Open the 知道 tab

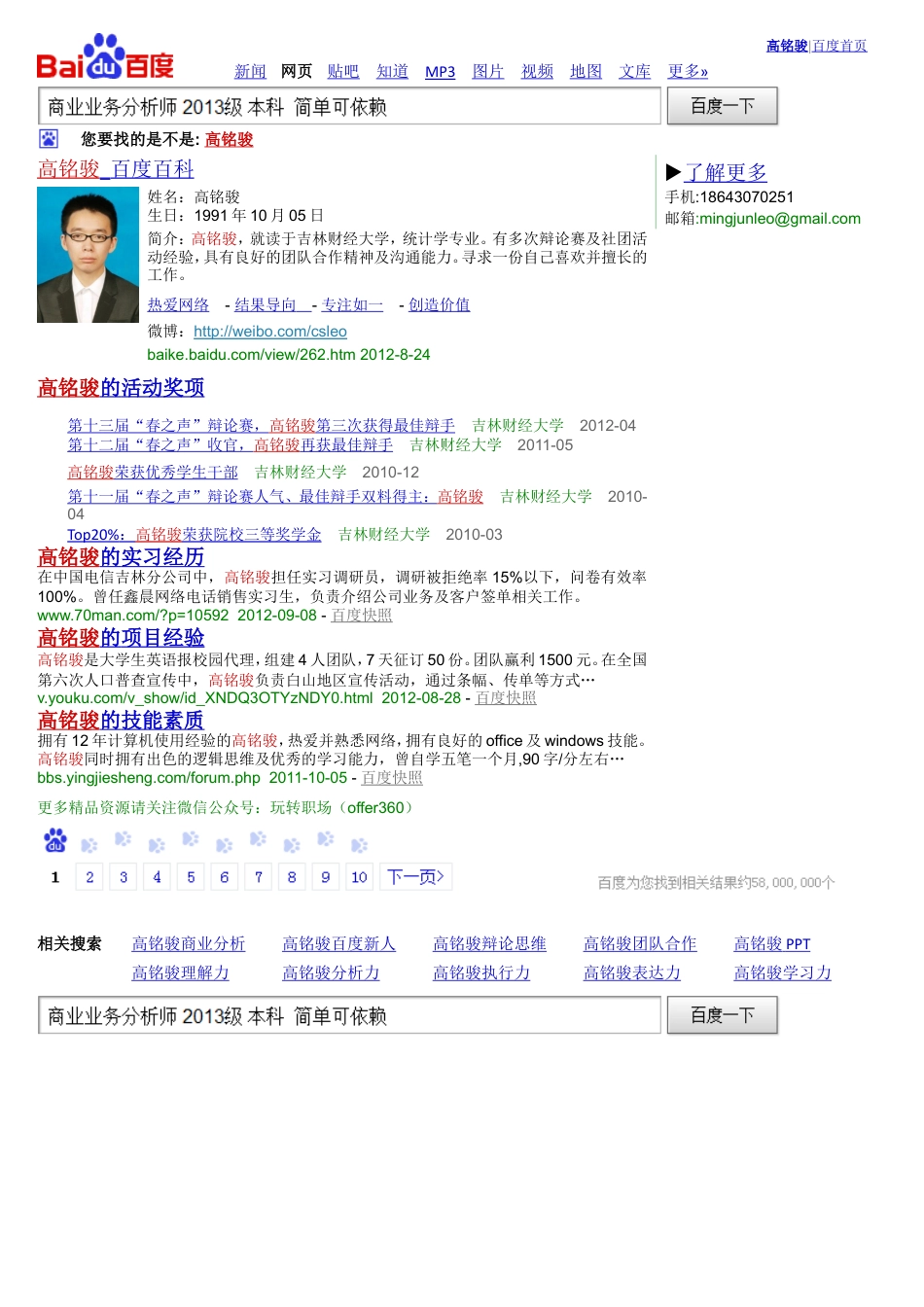tap(393, 71)
